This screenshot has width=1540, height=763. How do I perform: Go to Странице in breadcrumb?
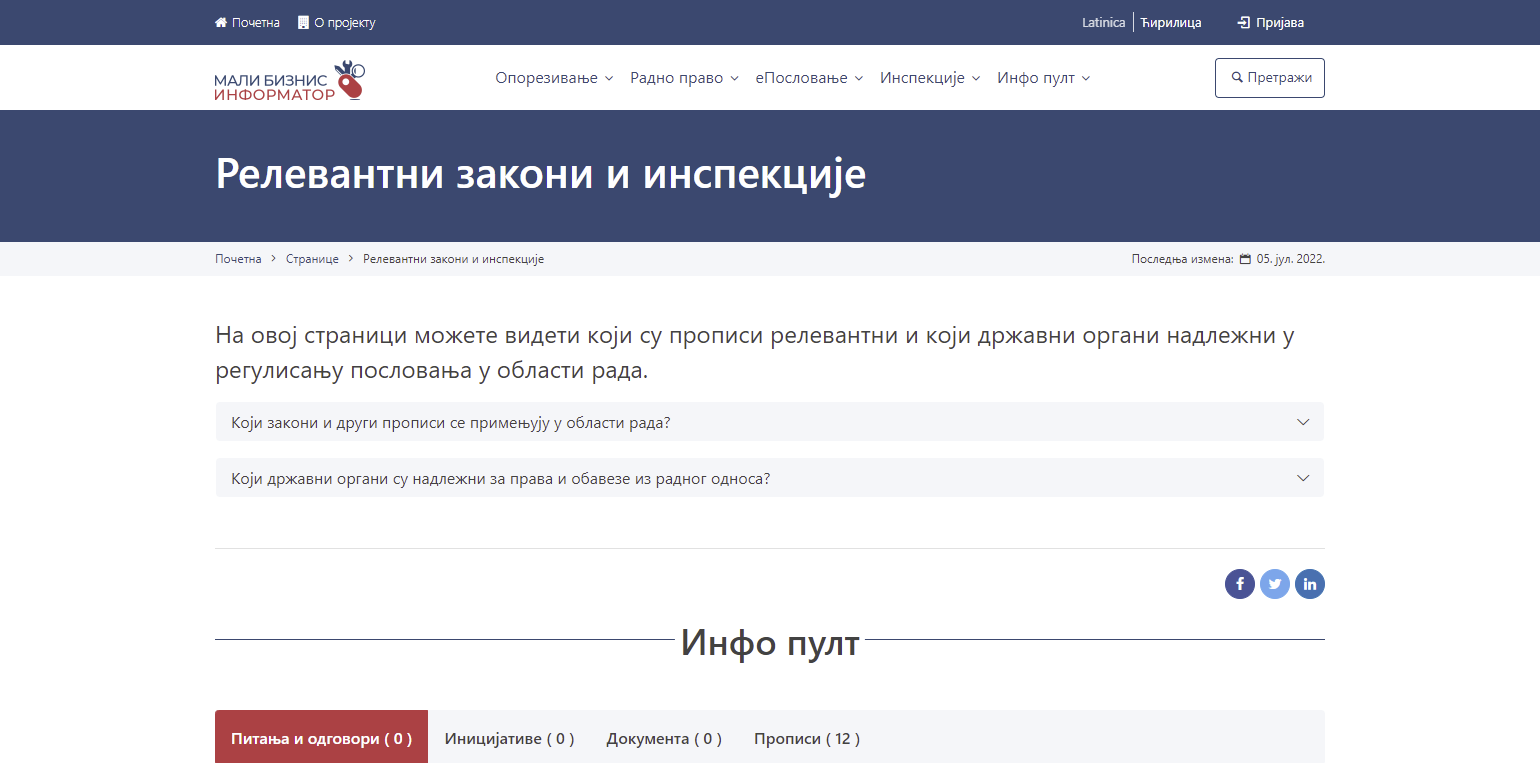pyautogui.click(x=312, y=259)
